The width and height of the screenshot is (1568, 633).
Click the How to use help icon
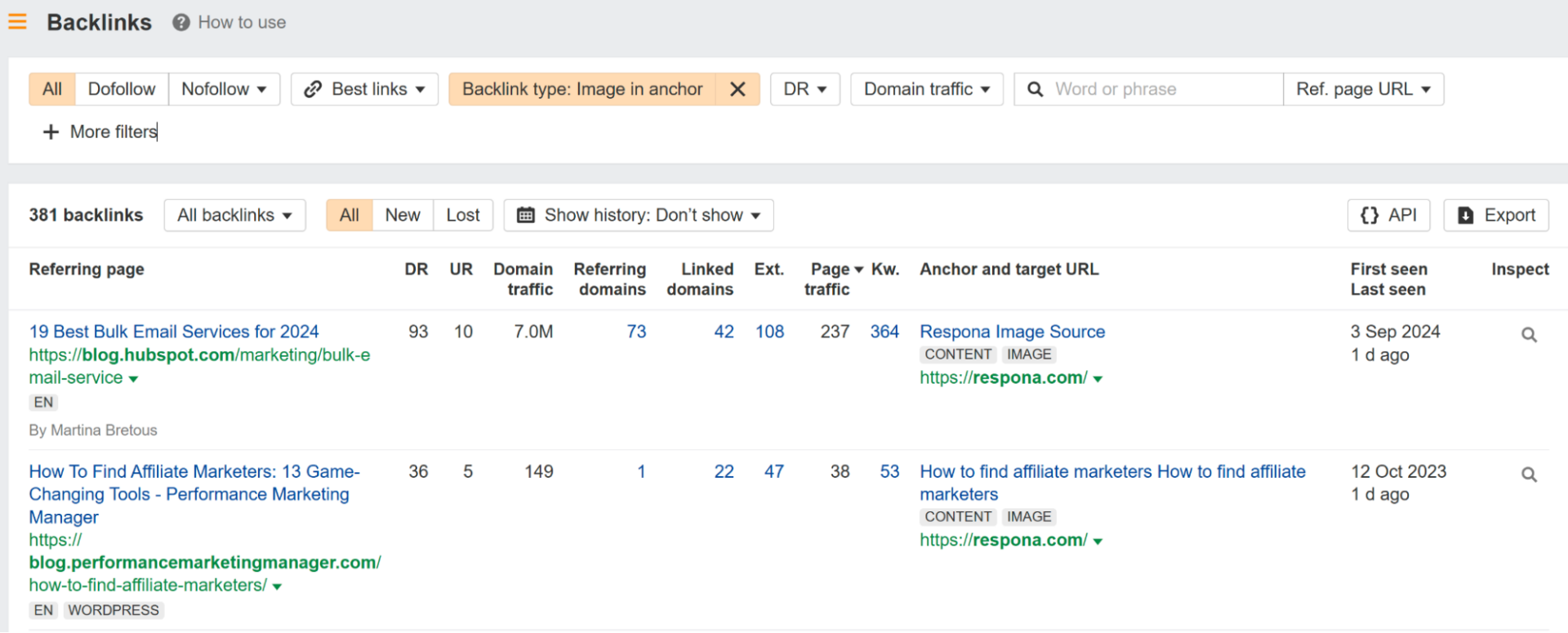[181, 23]
